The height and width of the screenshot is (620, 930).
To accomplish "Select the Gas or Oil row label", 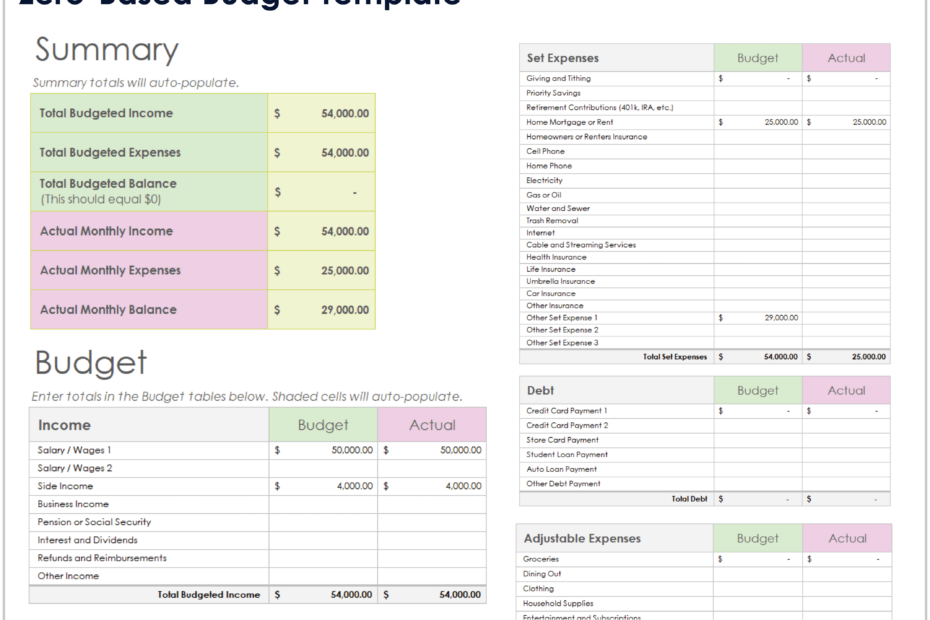I will 544,195.
